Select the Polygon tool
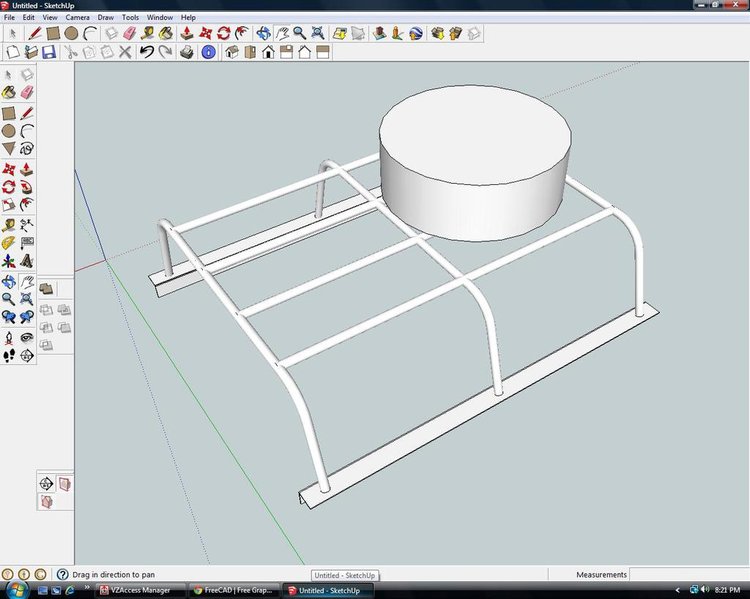The height and width of the screenshot is (599, 750). (x=9, y=148)
